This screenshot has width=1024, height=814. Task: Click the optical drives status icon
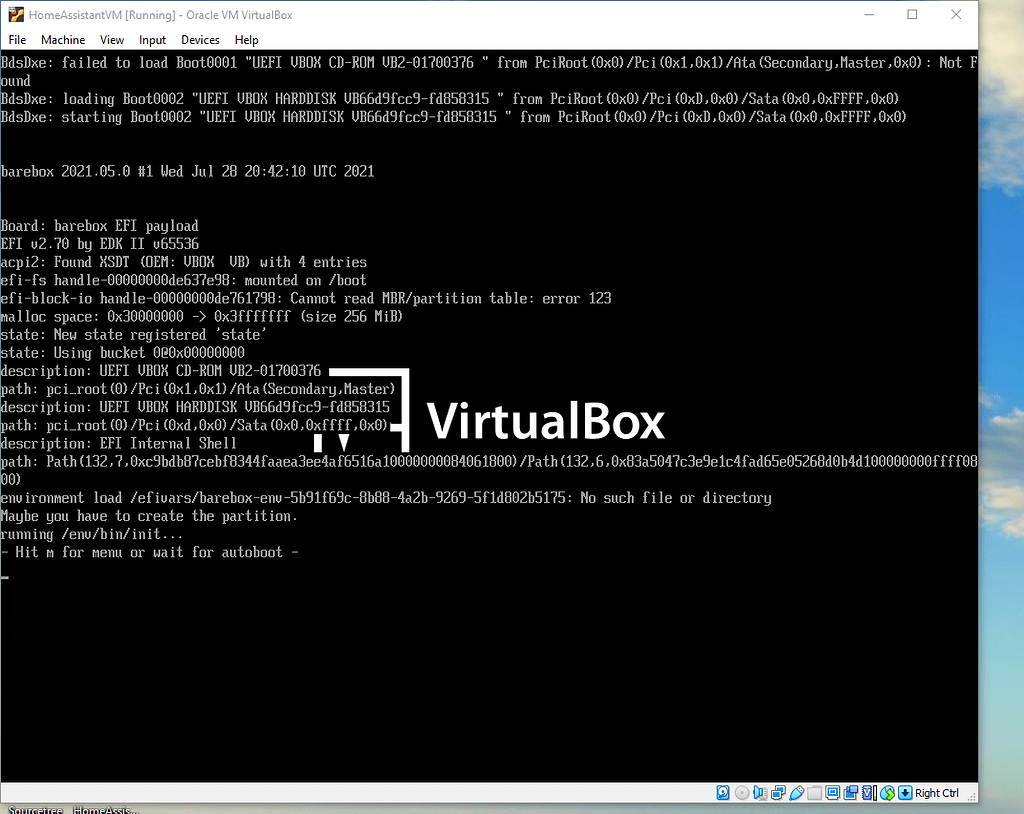coord(741,792)
